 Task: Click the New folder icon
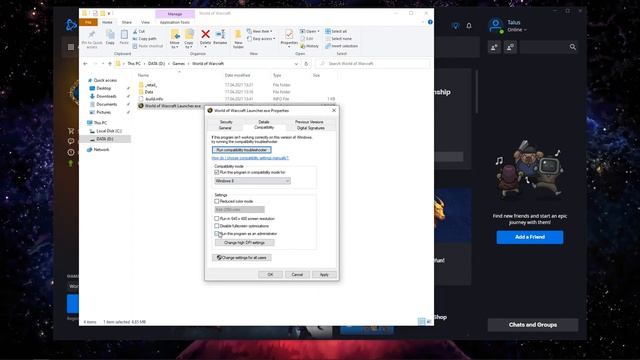click(x=238, y=34)
